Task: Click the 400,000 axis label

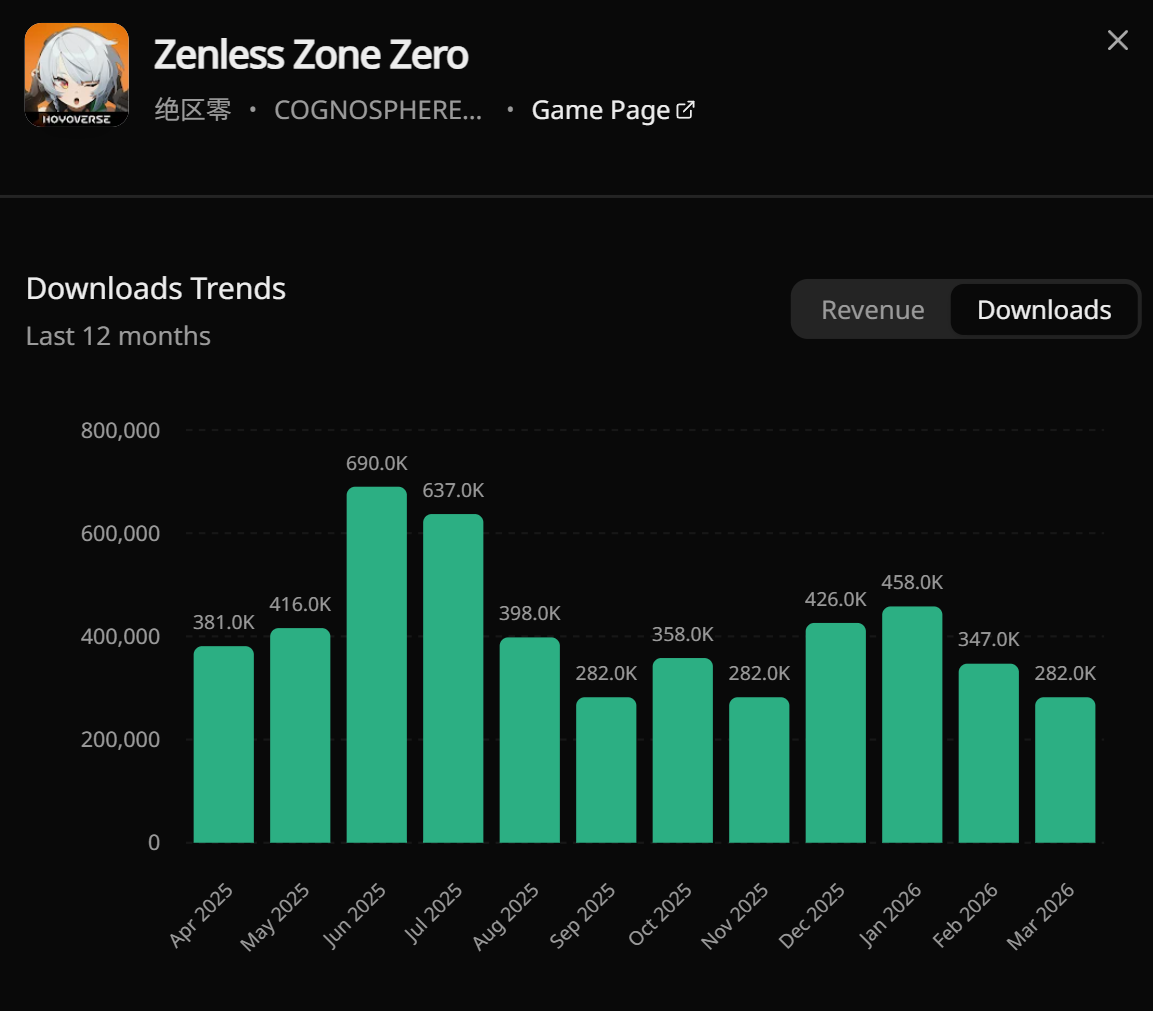Action: coord(121,636)
